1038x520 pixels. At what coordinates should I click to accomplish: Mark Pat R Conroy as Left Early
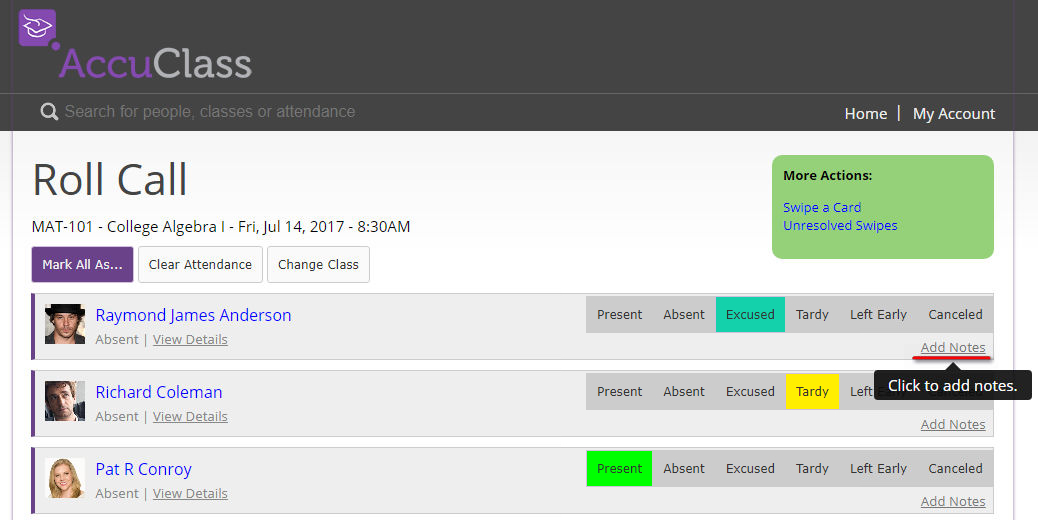click(x=878, y=469)
